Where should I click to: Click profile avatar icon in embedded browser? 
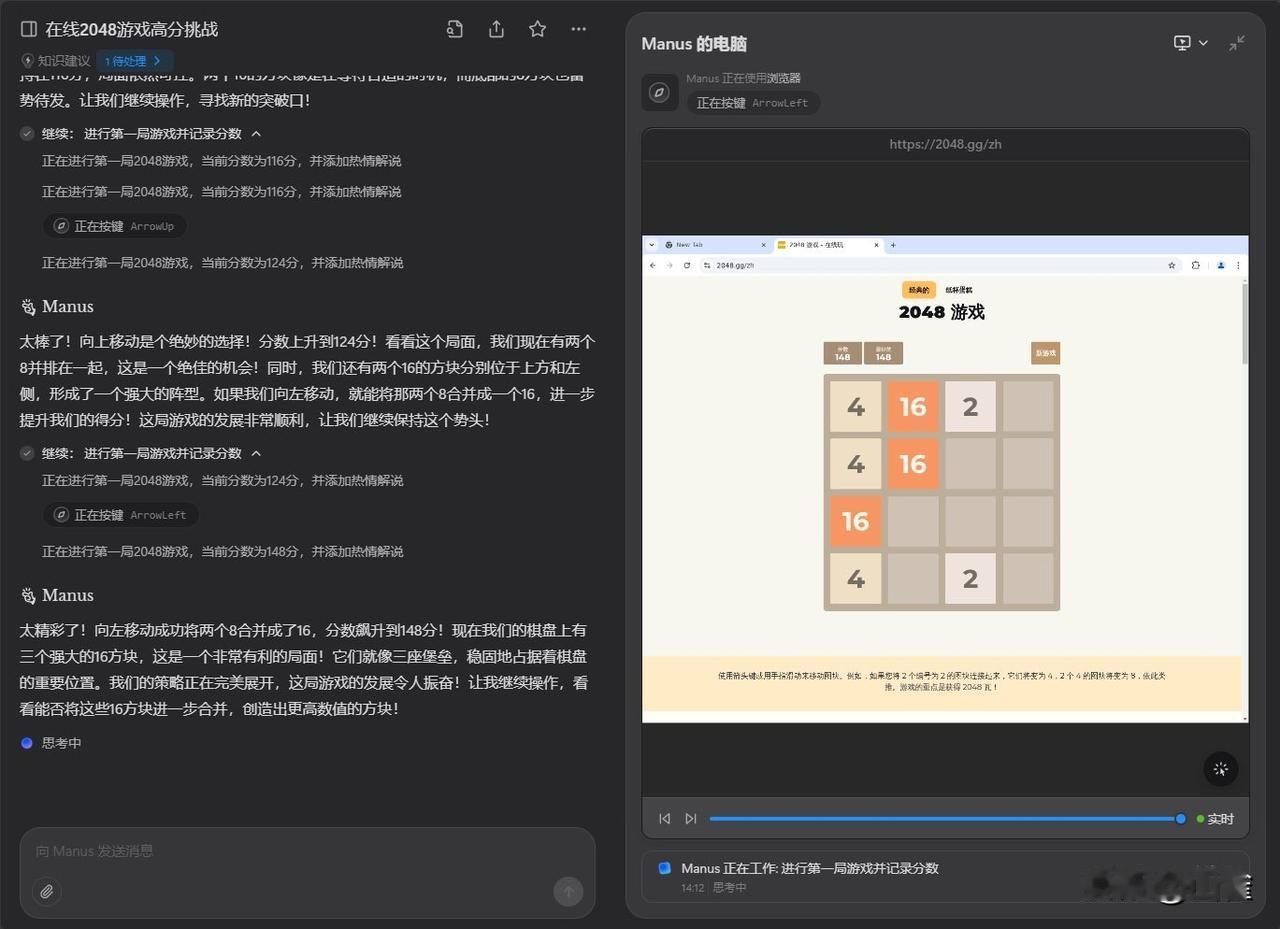pos(1221,265)
